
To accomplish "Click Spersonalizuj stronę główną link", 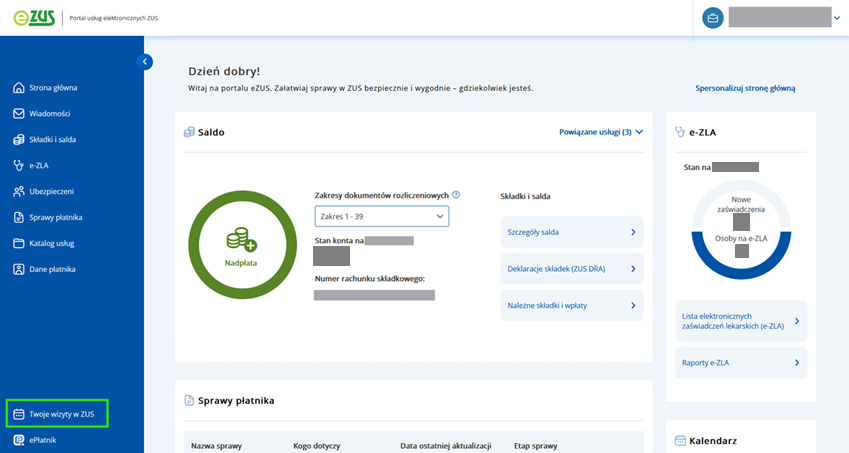I will point(745,88).
